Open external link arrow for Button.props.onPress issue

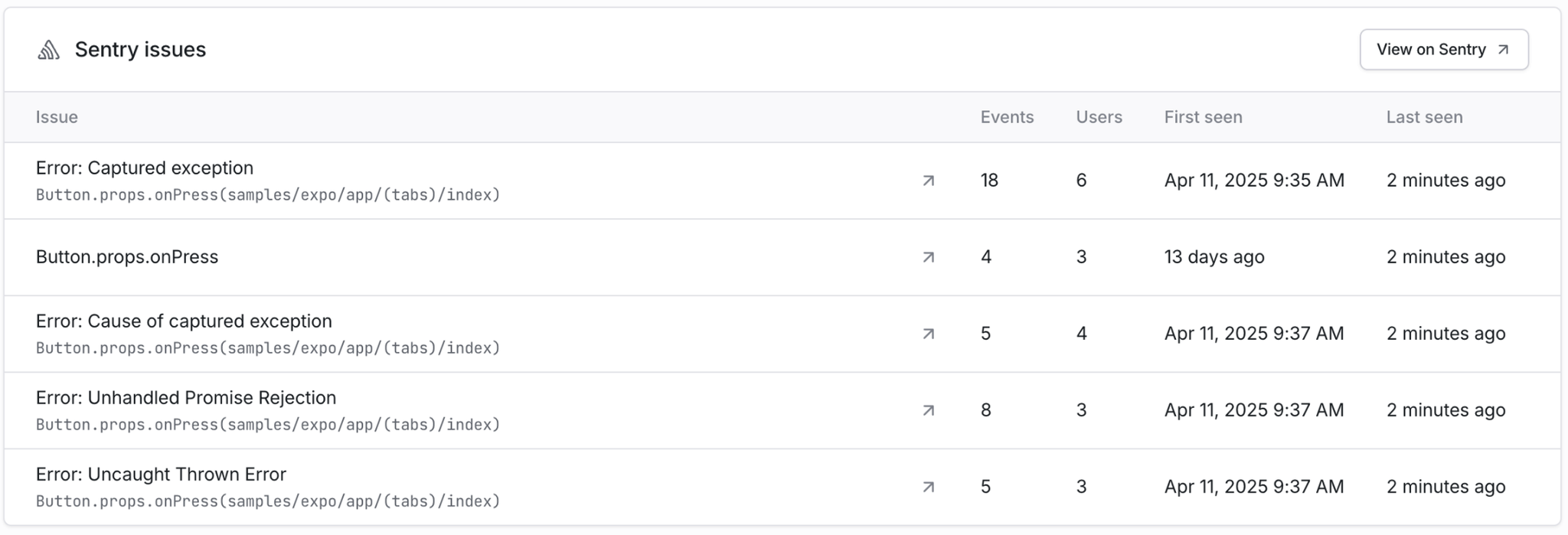coord(928,257)
